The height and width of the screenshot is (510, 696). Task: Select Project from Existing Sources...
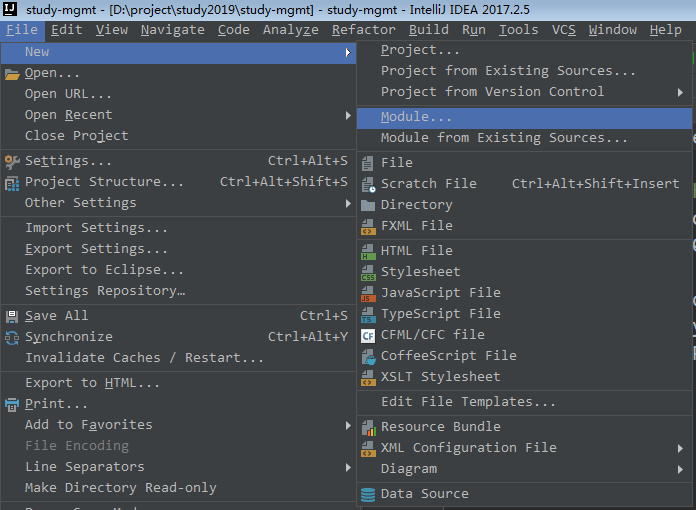click(x=524, y=71)
